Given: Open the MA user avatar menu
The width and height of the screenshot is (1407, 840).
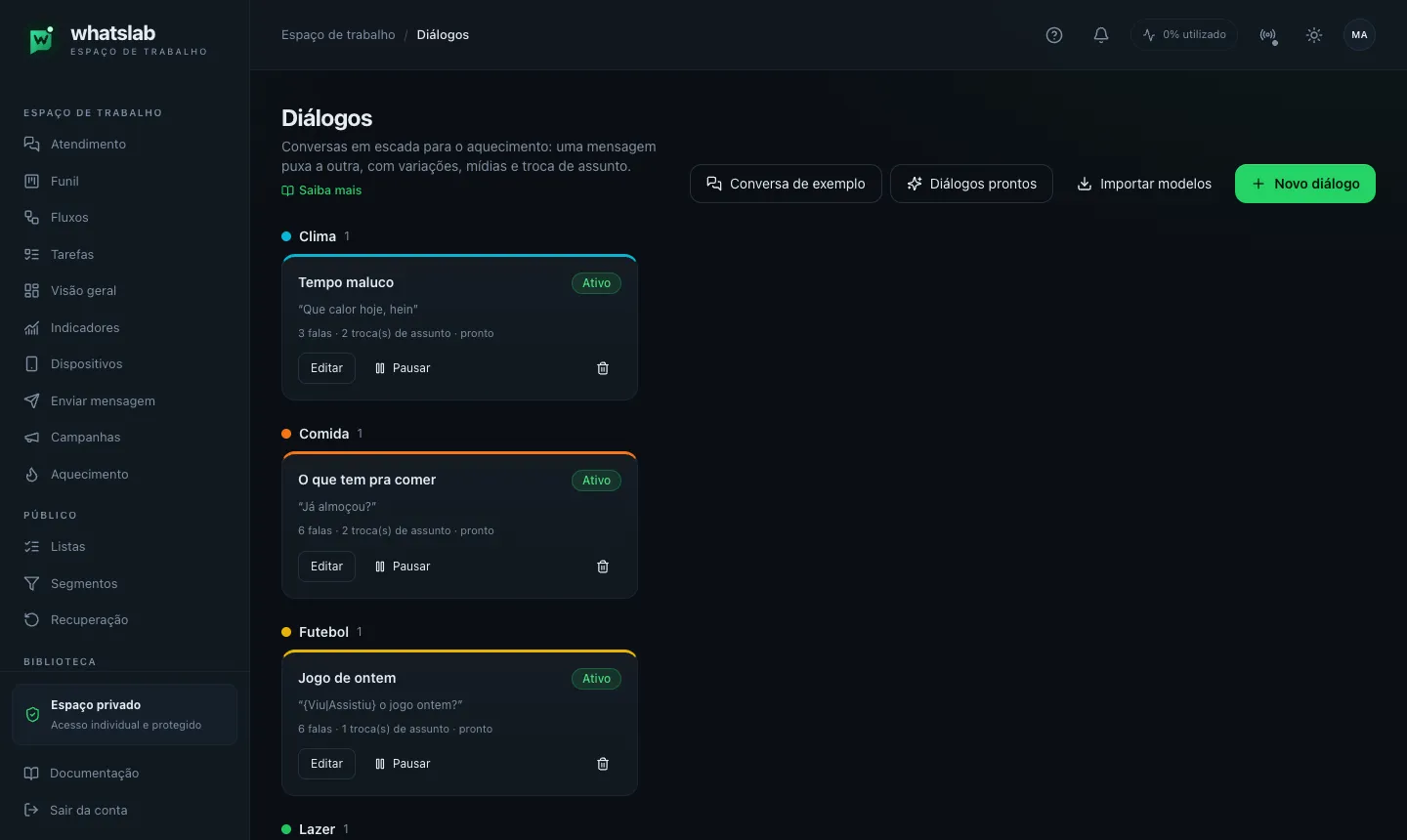Looking at the screenshot, I should click(1360, 35).
